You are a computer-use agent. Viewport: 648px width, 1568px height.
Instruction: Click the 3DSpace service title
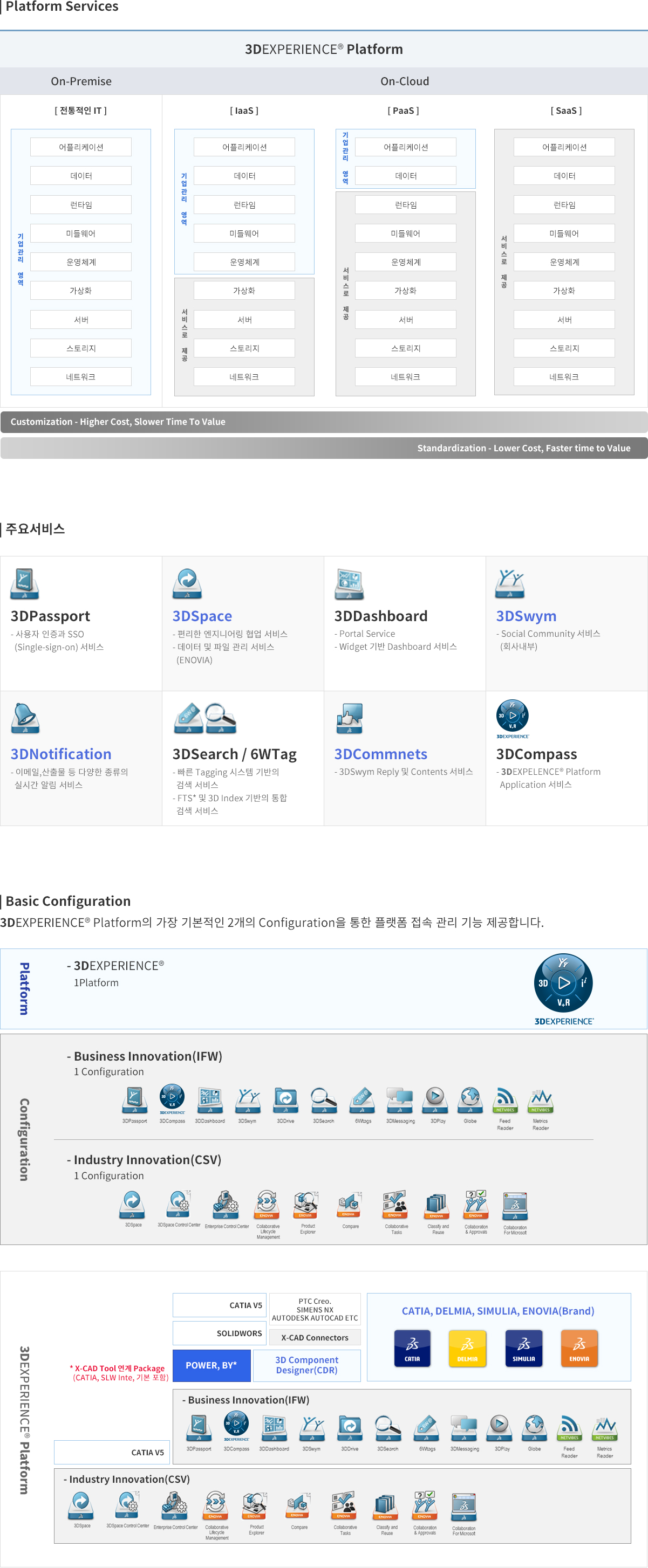click(x=202, y=616)
